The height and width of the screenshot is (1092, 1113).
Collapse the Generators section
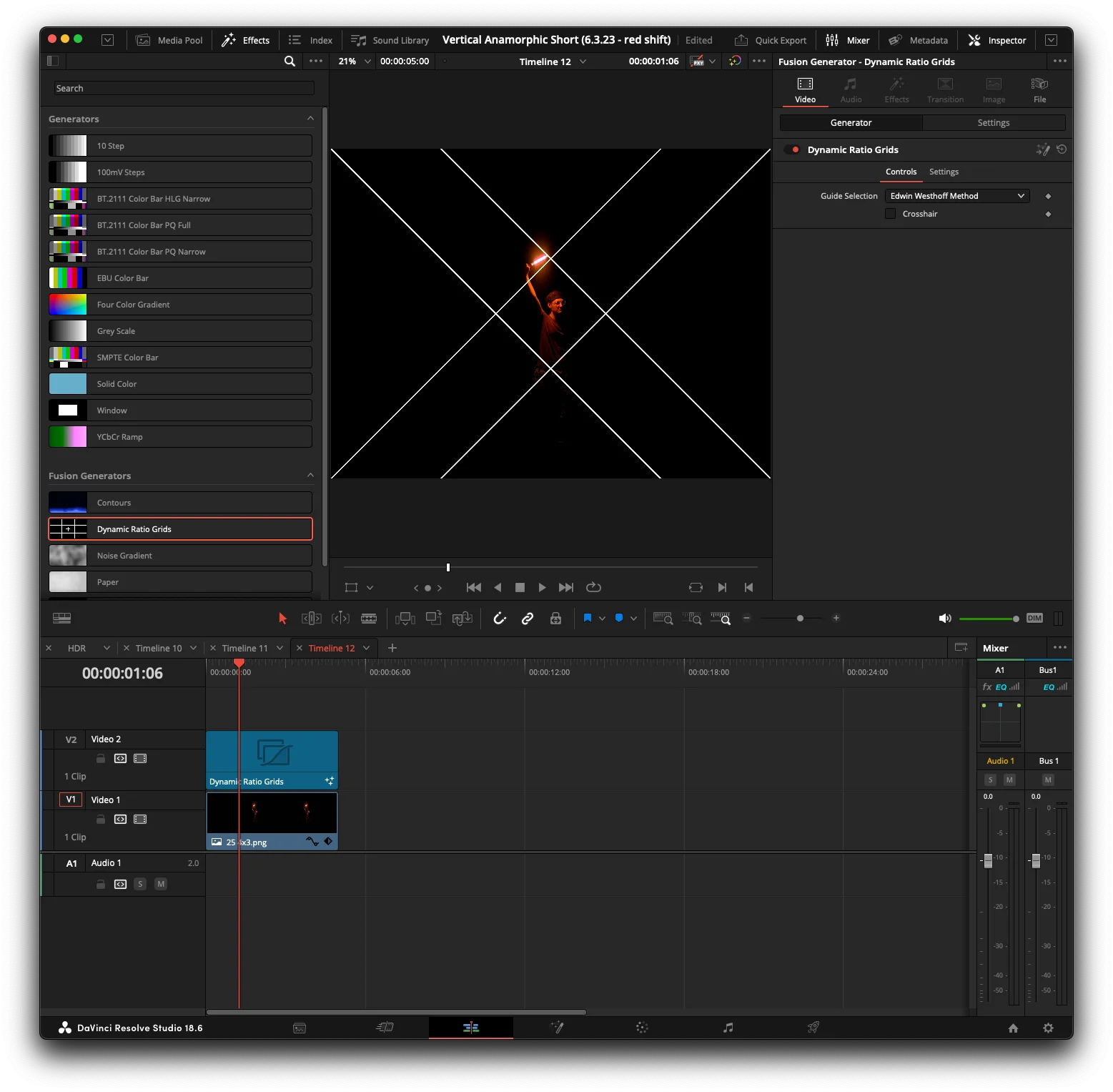(310, 119)
